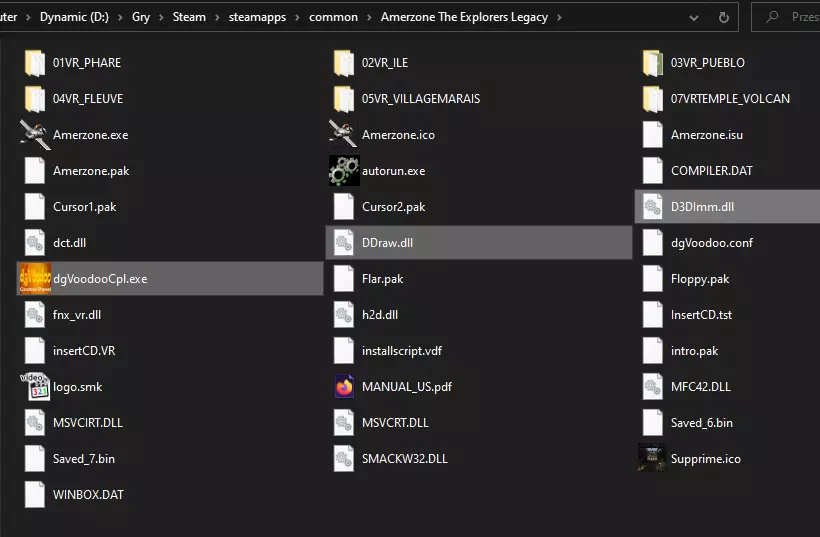This screenshot has width=820, height=537.
Task: Select the 07VRTEMPLE_VOLCAN folder icon
Action: (x=653, y=99)
